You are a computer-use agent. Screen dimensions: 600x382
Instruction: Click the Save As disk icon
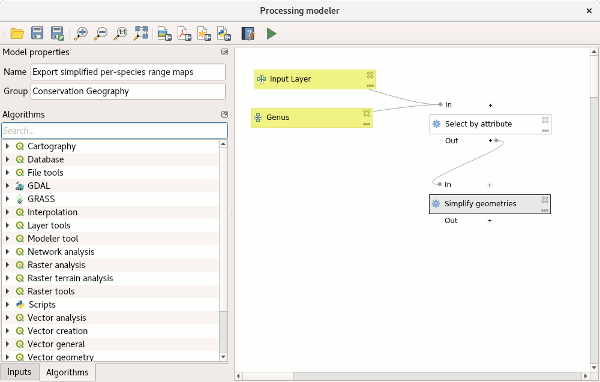(57, 33)
